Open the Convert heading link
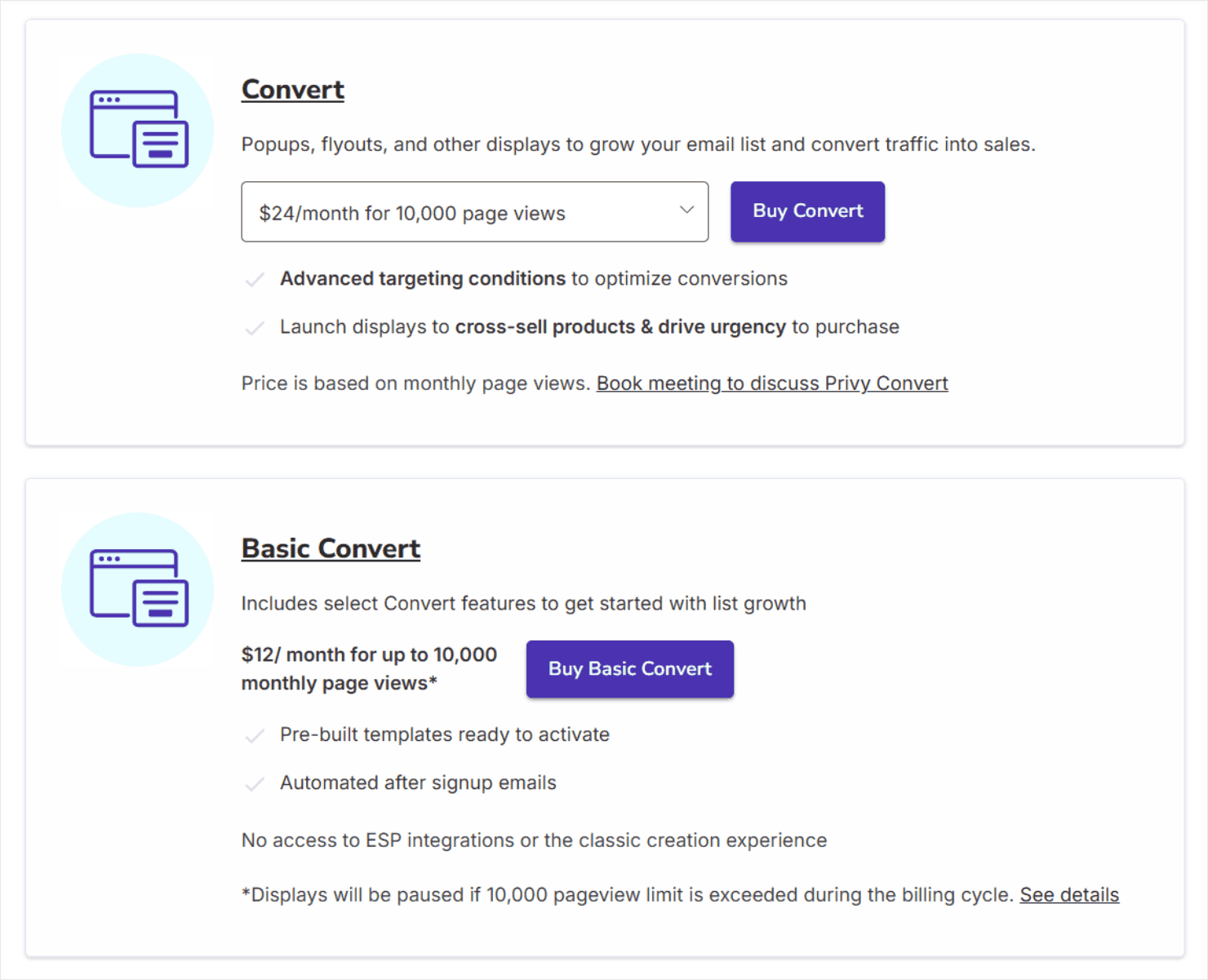Screen dimensions: 1208x980 tap(292, 89)
